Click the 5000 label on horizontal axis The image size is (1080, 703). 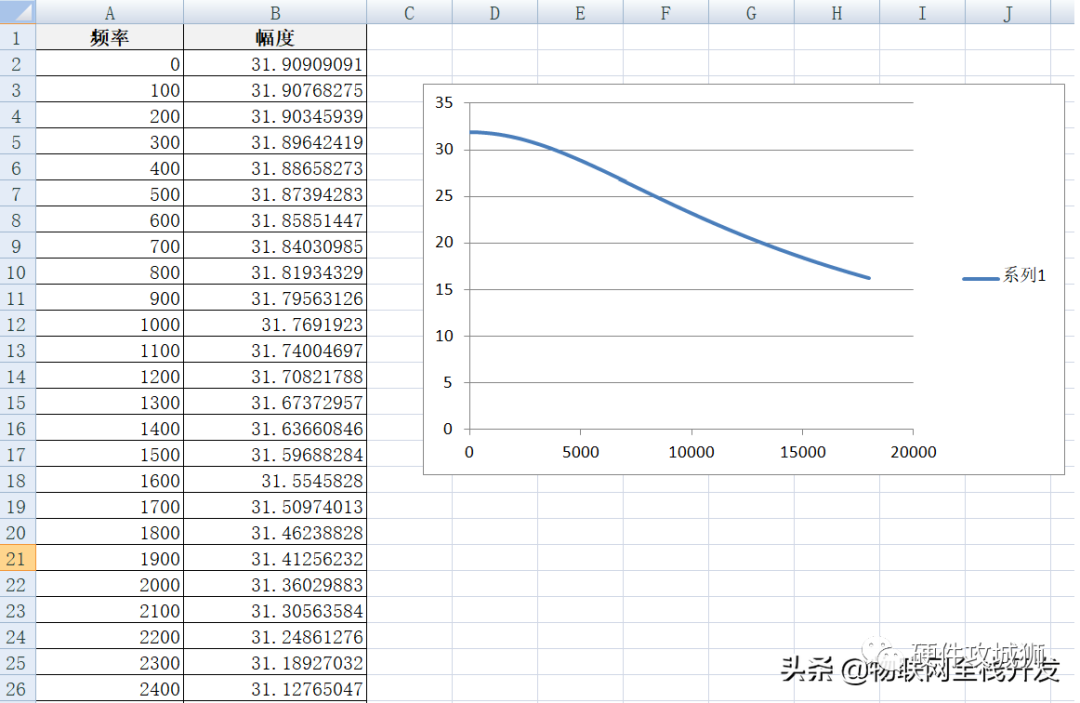[x=581, y=452]
